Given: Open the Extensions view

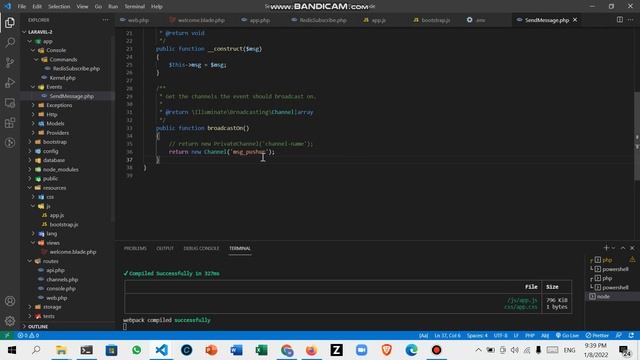Looking at the screenshot, I should (10, 123).
